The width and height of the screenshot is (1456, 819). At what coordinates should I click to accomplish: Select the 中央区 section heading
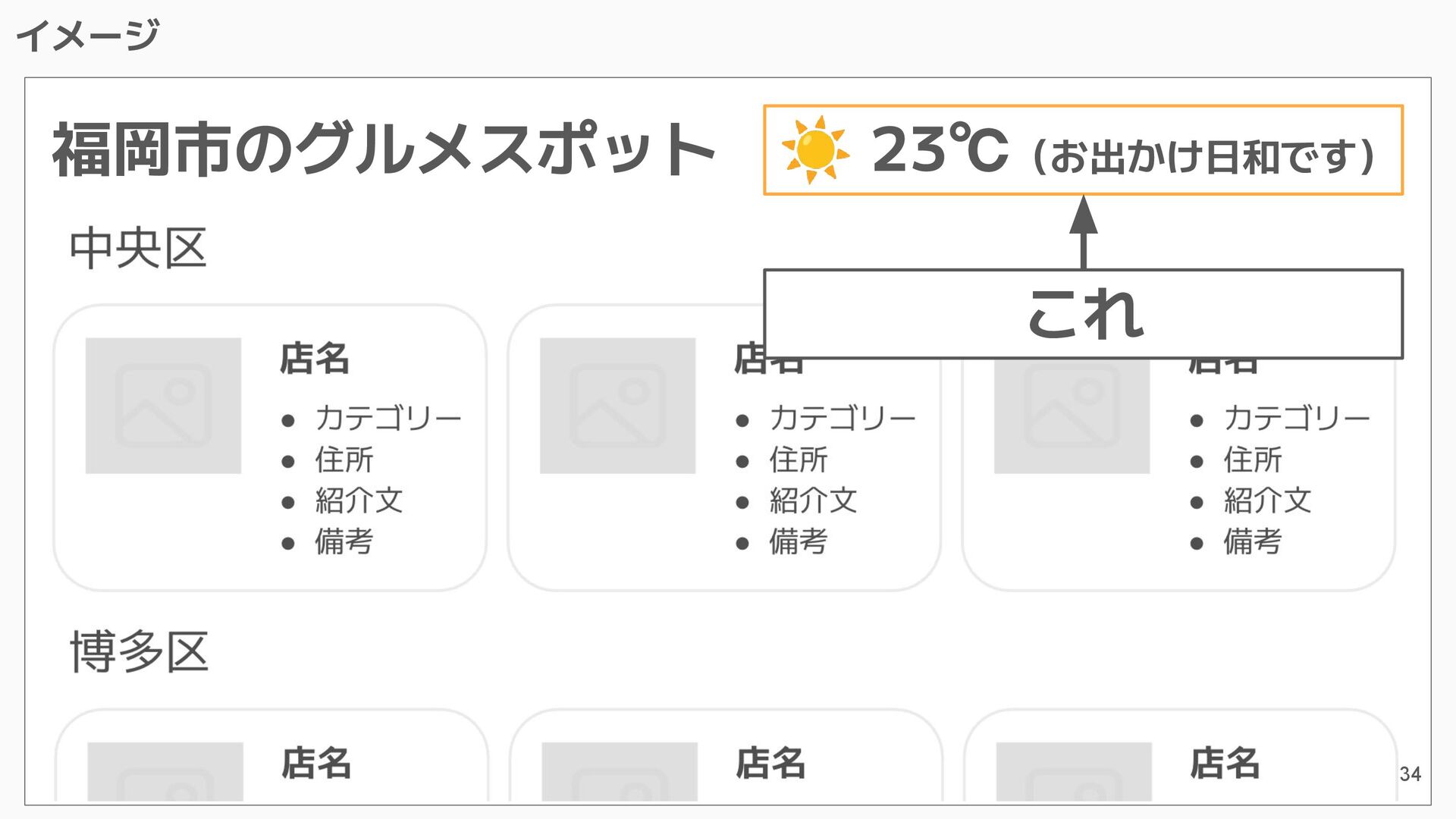(138, 249)
